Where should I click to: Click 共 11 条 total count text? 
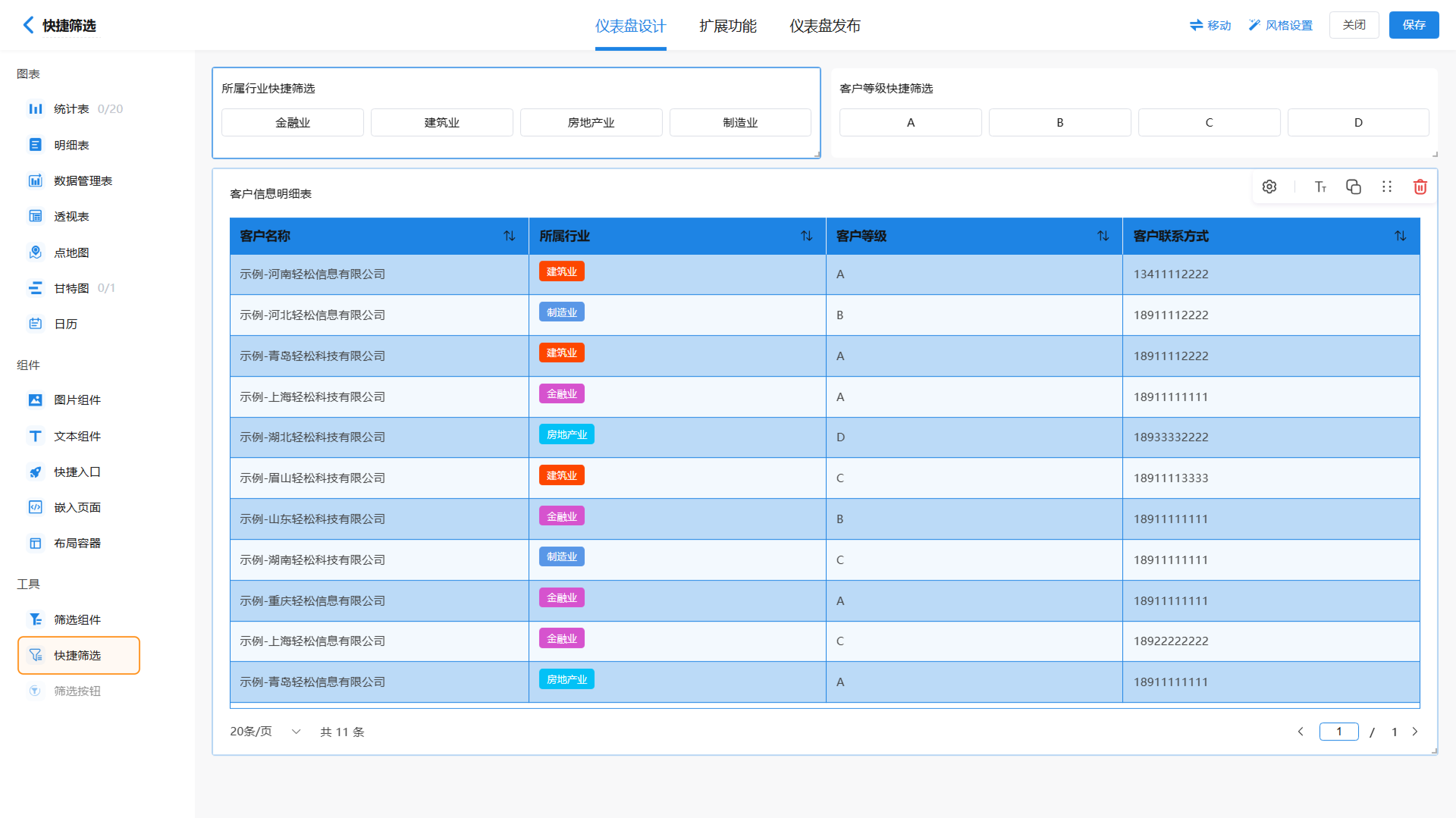coord(342,732)
